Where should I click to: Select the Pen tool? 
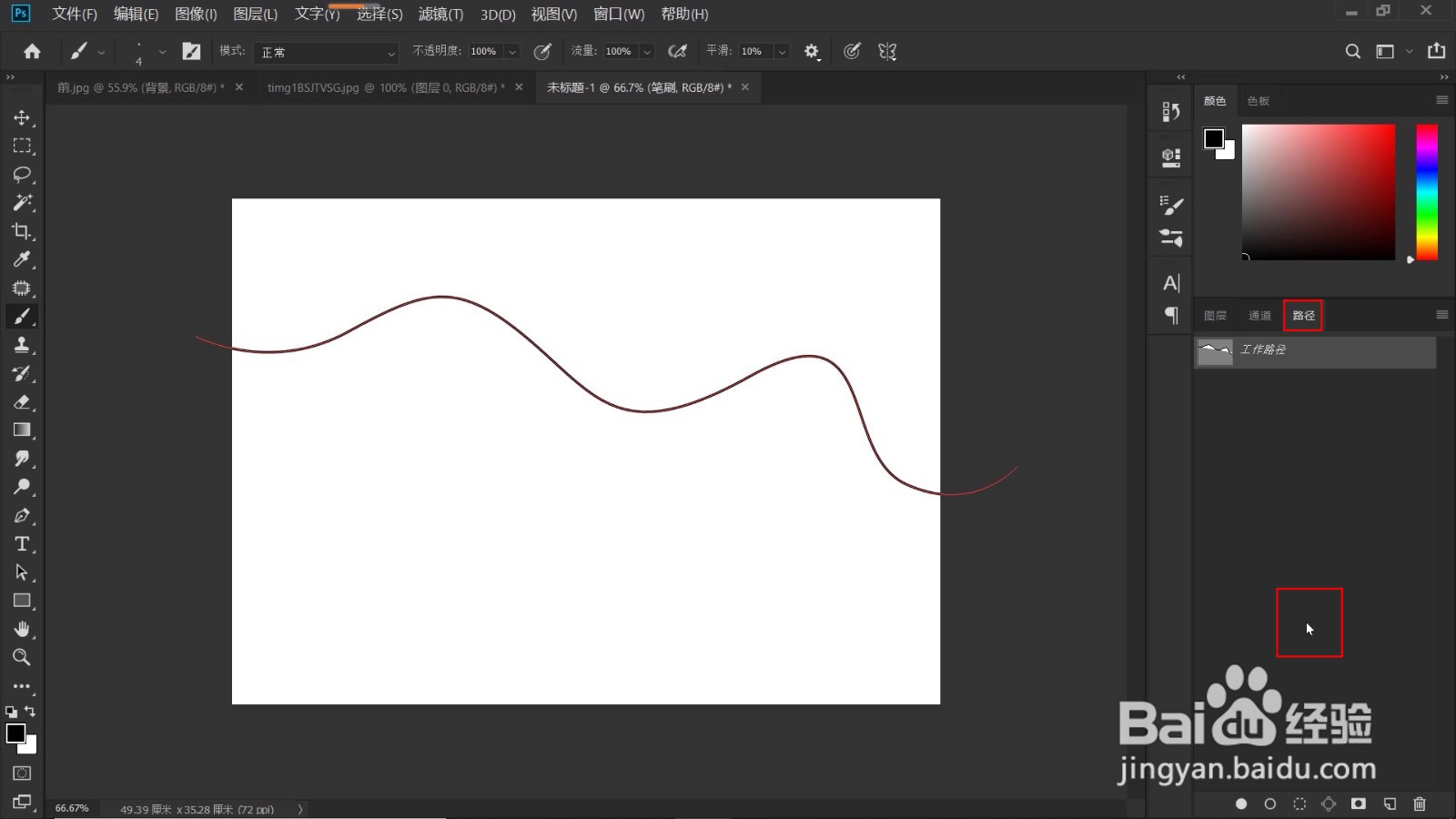(22, 516)
